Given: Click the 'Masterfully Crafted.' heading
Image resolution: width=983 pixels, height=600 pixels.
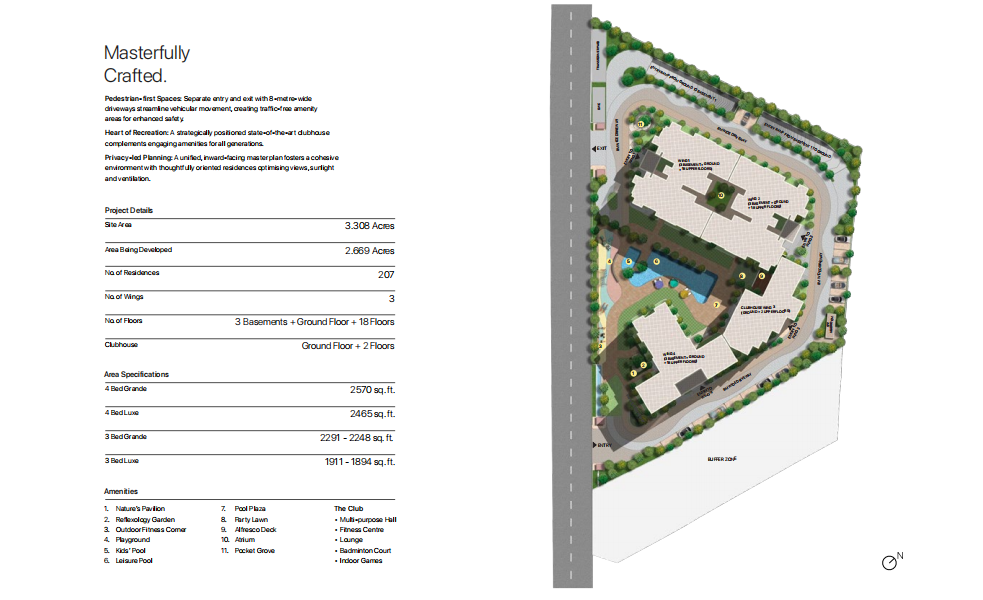Looking at the screenshot, I should tap(147, 64).
